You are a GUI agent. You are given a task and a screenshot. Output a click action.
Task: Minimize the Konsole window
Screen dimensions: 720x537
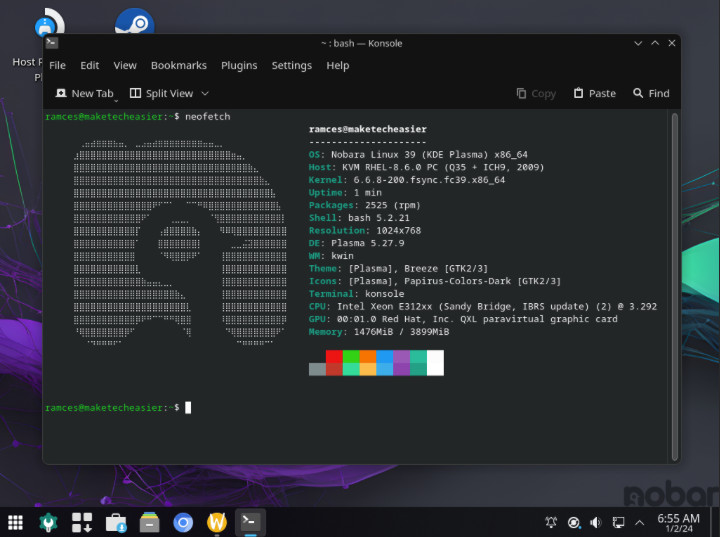638,43
